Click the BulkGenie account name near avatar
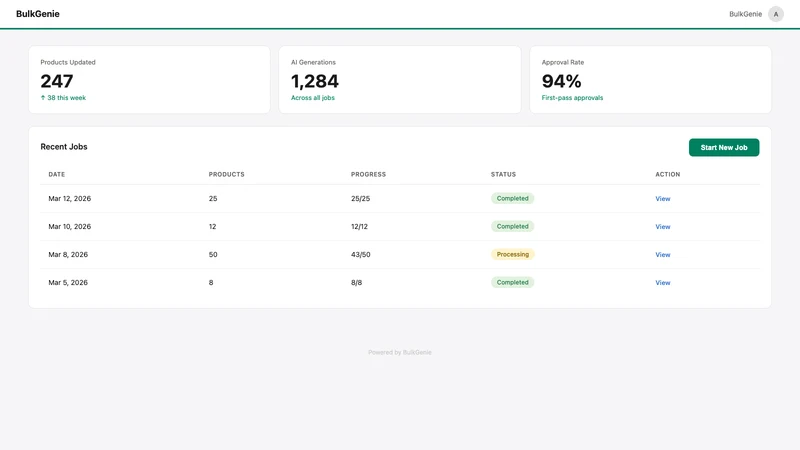The width and height of the screenshot is (800, 450). pos(745,14)
